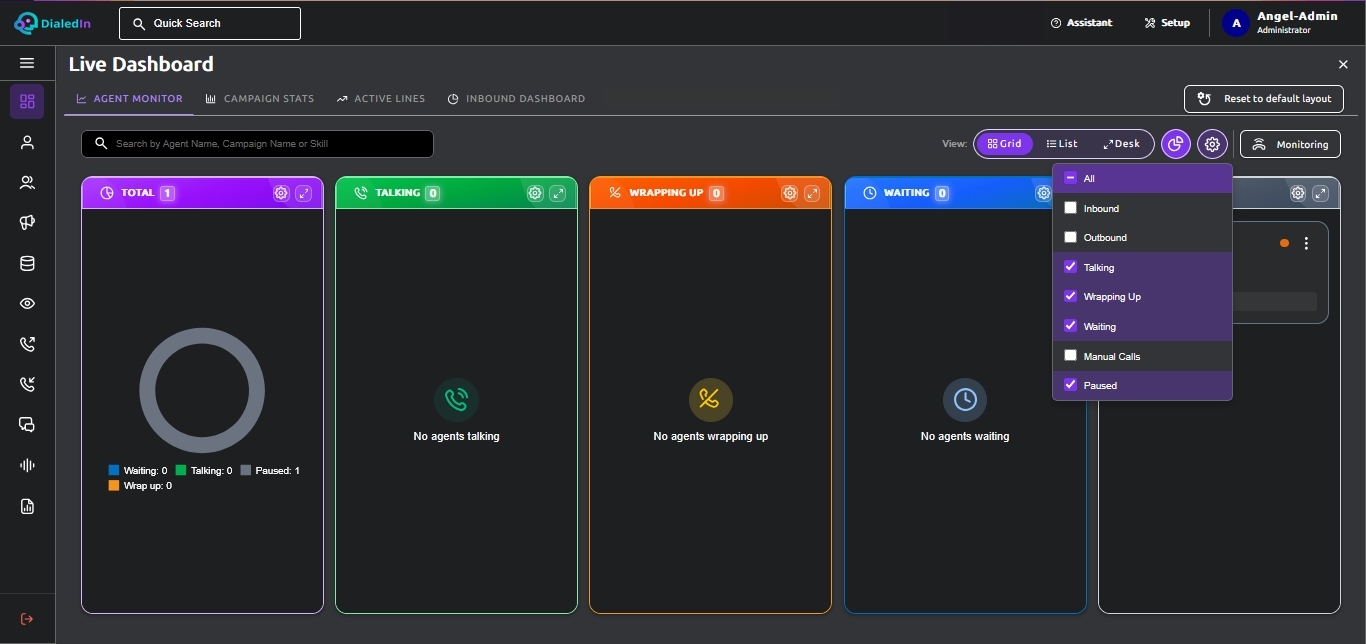Open the Angel-Admin account menu
Image resolution: width=1366 pixels, height=644 pixels.
tap(1281, 22)
